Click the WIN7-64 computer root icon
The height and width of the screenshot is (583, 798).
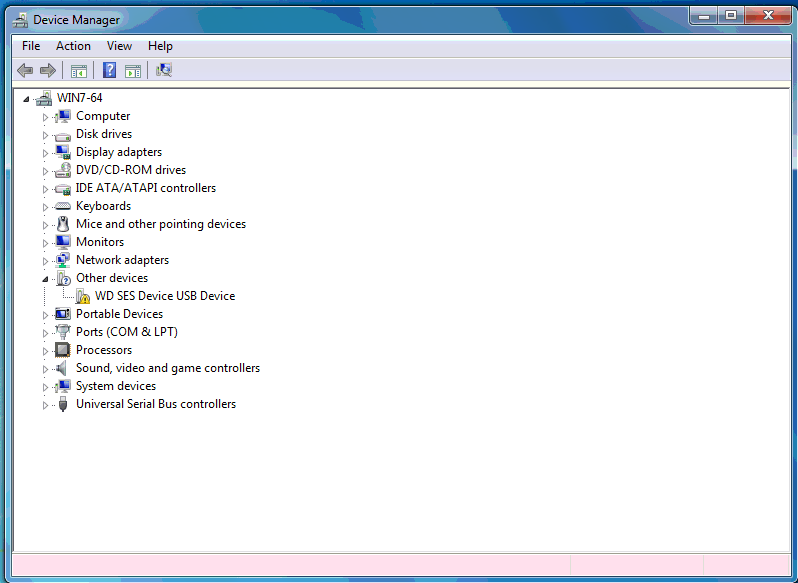[44, 98]
